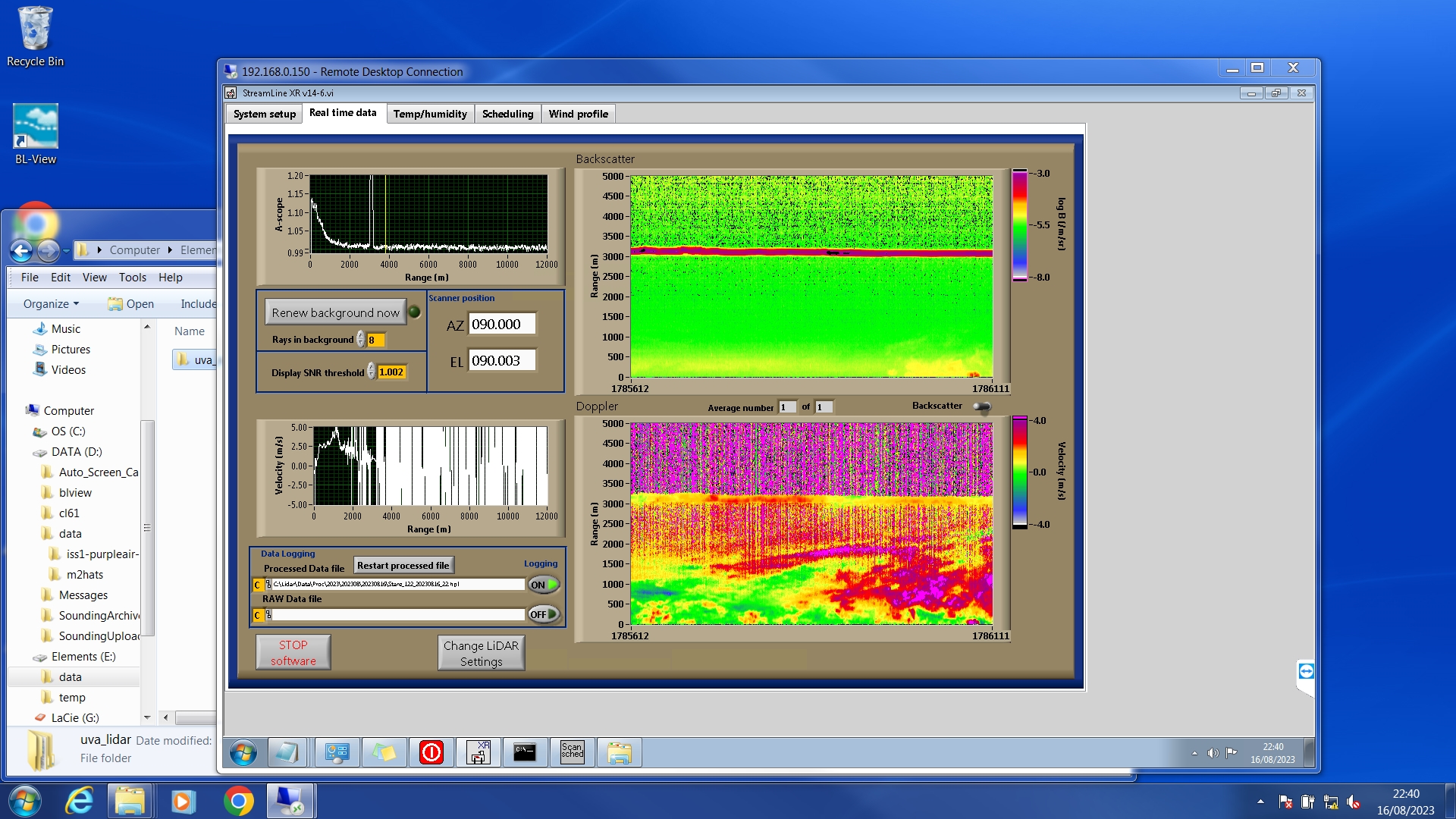Open the command prompt taskbar icon
Viewport: 1456px width, 819px height.
(x=525, y=752)
